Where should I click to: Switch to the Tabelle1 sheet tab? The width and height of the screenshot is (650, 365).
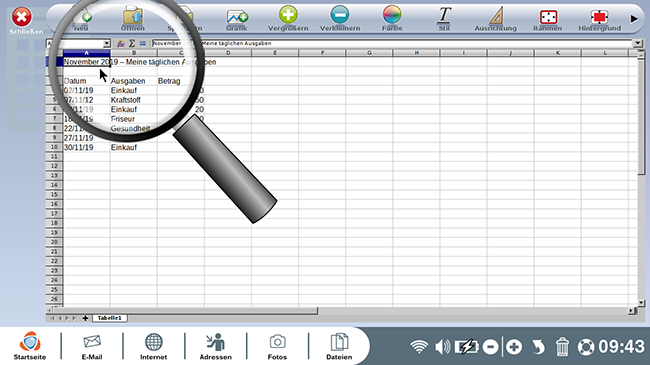point(109,318)
